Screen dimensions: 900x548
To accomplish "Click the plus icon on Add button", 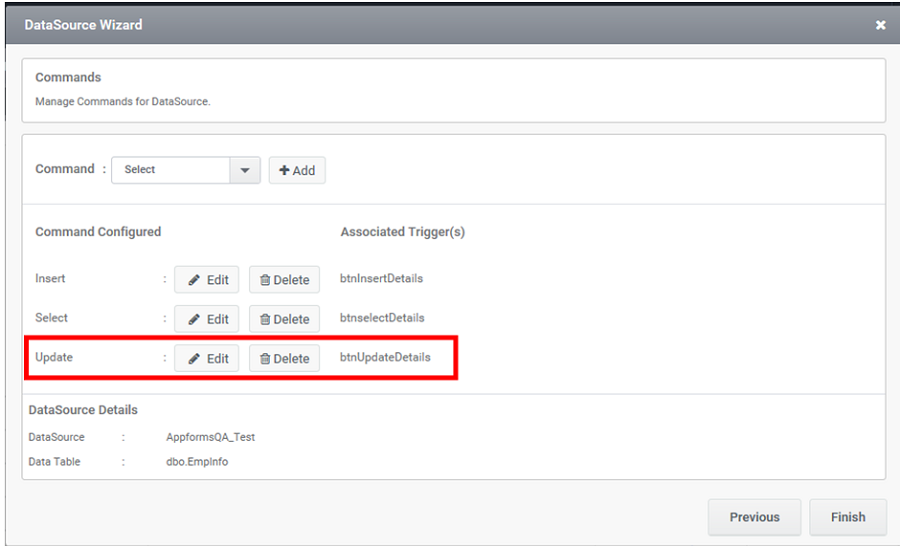I will [x=284, y=170].
